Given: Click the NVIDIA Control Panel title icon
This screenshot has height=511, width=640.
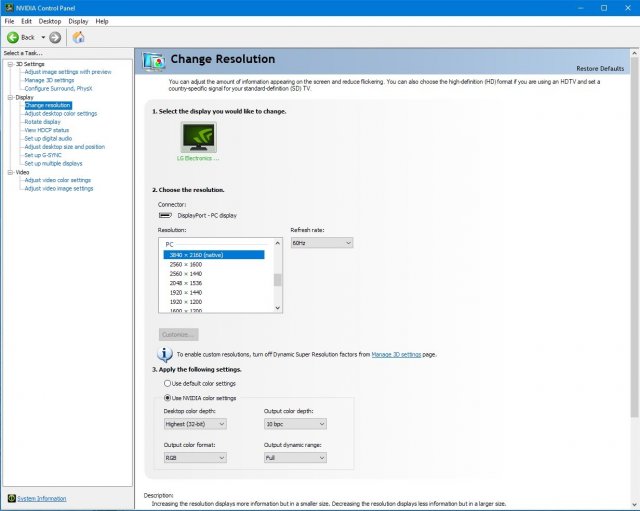Looking at the screenshot, I should pyautogui.click(x=8, y=7).
